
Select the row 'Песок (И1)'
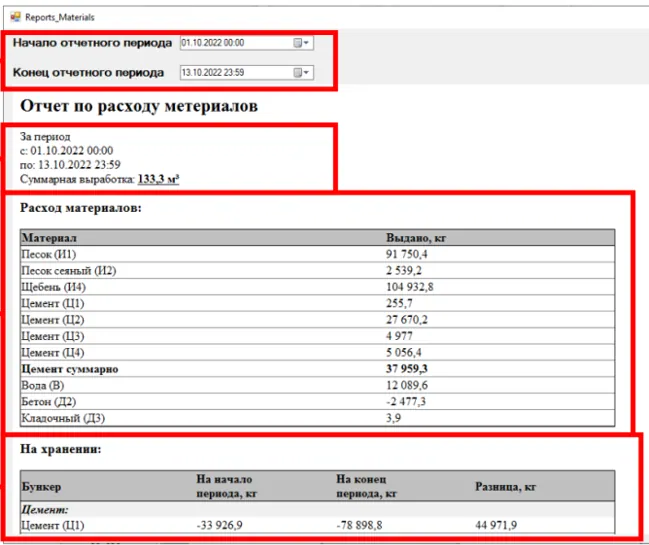click(317, 254)
